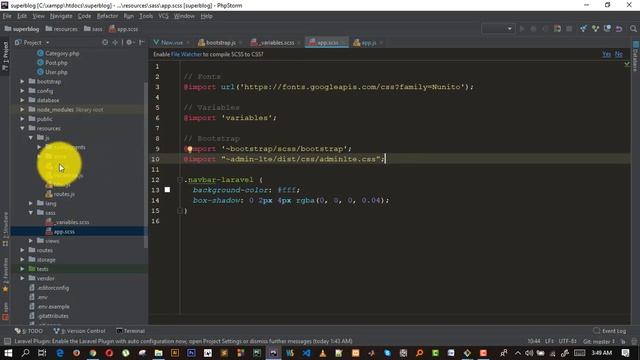Click the File Watcher link in the notification
This screenshot has width=640, height=360.
pos(186,54)
